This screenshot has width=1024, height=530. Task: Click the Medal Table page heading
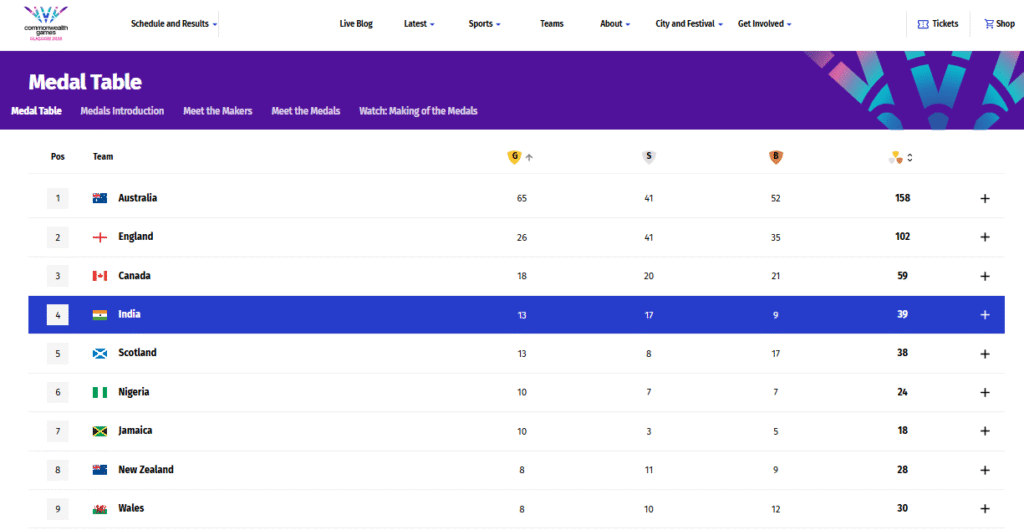85,82
